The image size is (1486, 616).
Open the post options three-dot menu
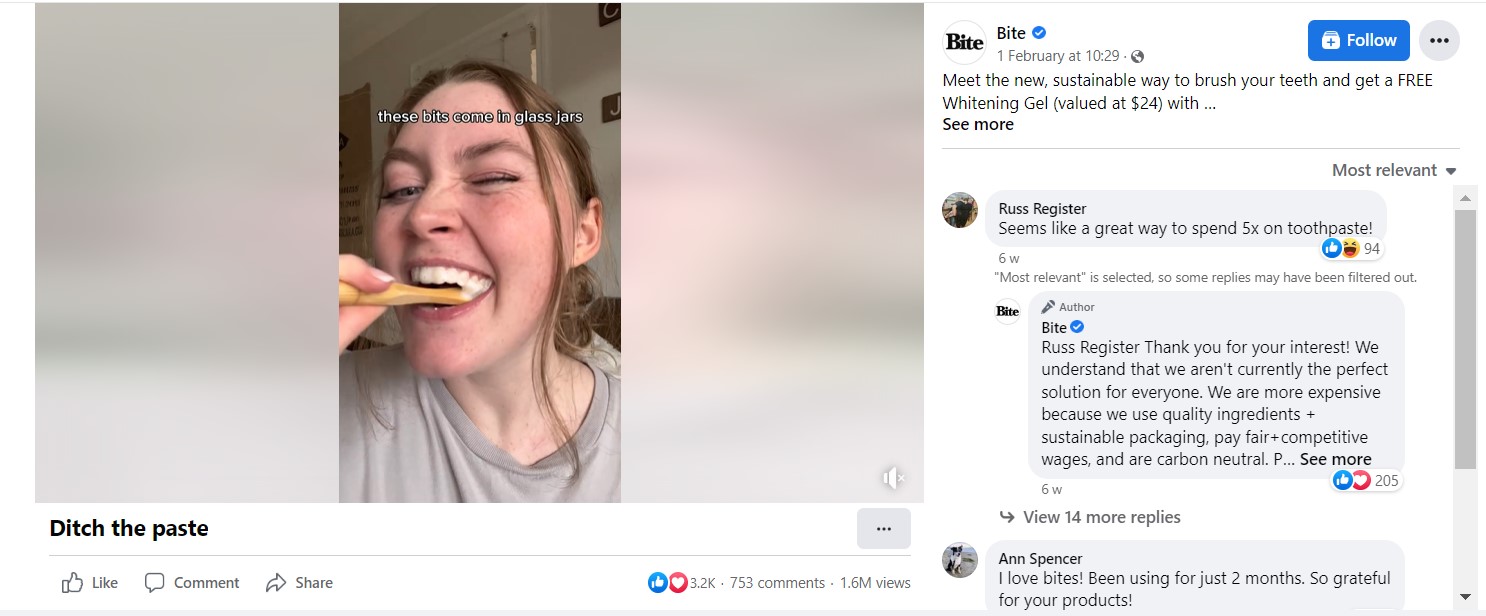click(1439, 40)
